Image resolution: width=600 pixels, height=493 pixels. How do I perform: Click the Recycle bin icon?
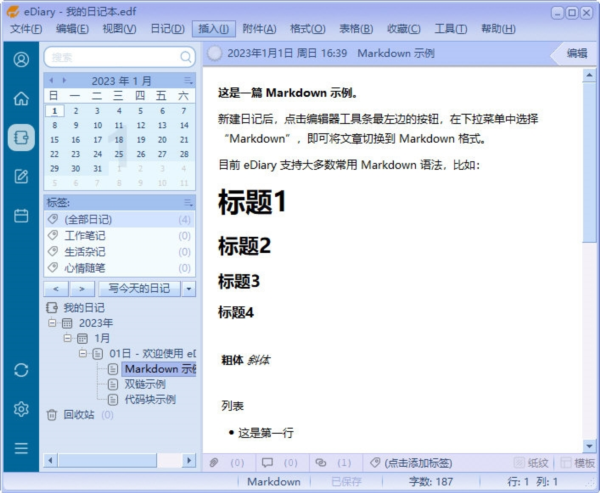tap(52, 415)
